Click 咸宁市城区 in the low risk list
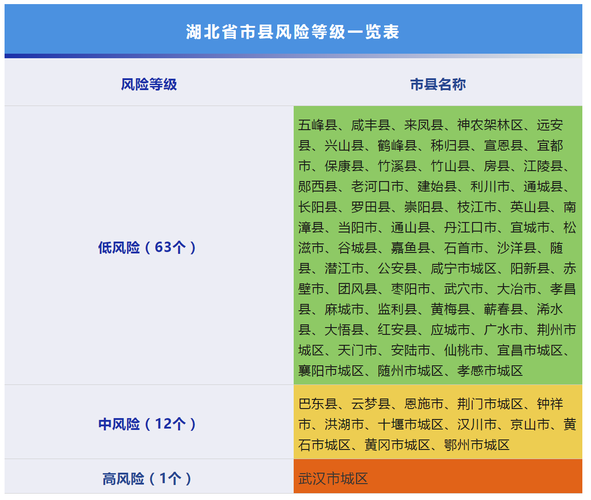The width and height of the screenshot is (591, 500). 464,269
